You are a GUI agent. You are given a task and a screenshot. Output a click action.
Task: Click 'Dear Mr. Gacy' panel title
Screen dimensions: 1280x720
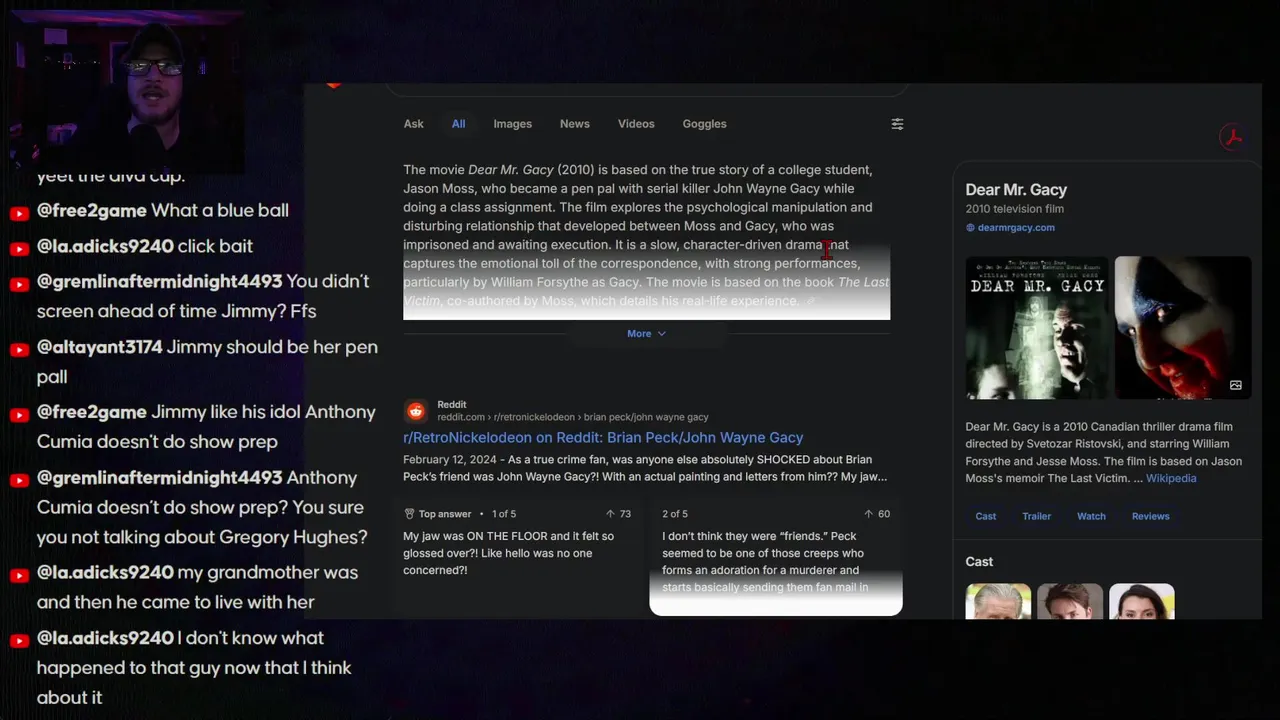(1016, 190)
